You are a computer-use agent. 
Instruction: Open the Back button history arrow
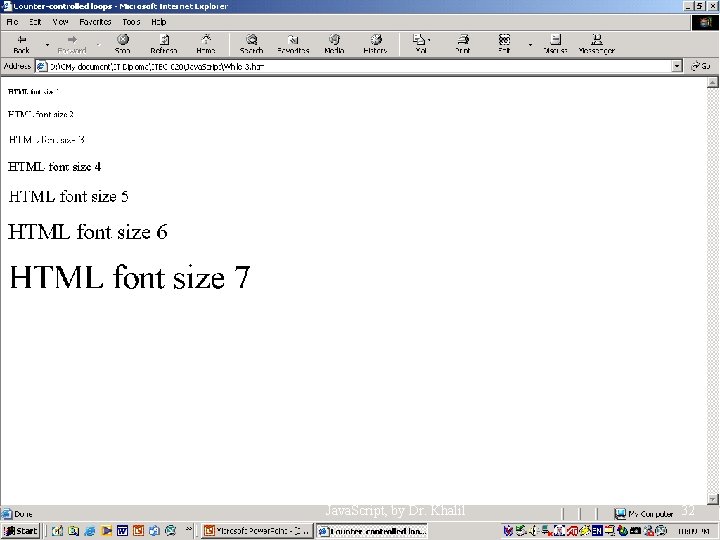point(47,45)
